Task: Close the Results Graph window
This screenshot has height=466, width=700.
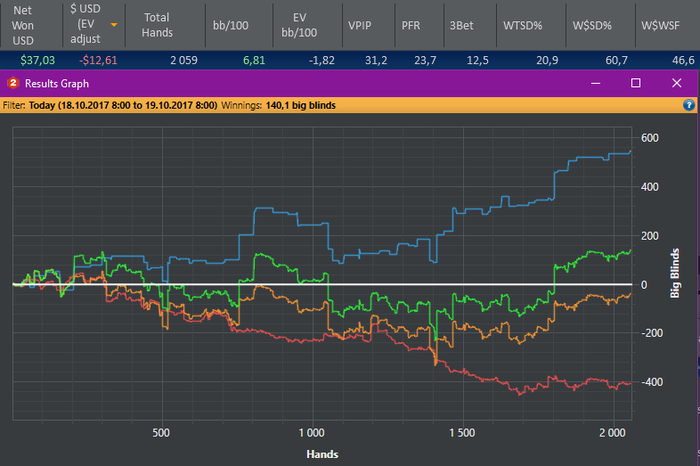Action: [x=677, y=83]
